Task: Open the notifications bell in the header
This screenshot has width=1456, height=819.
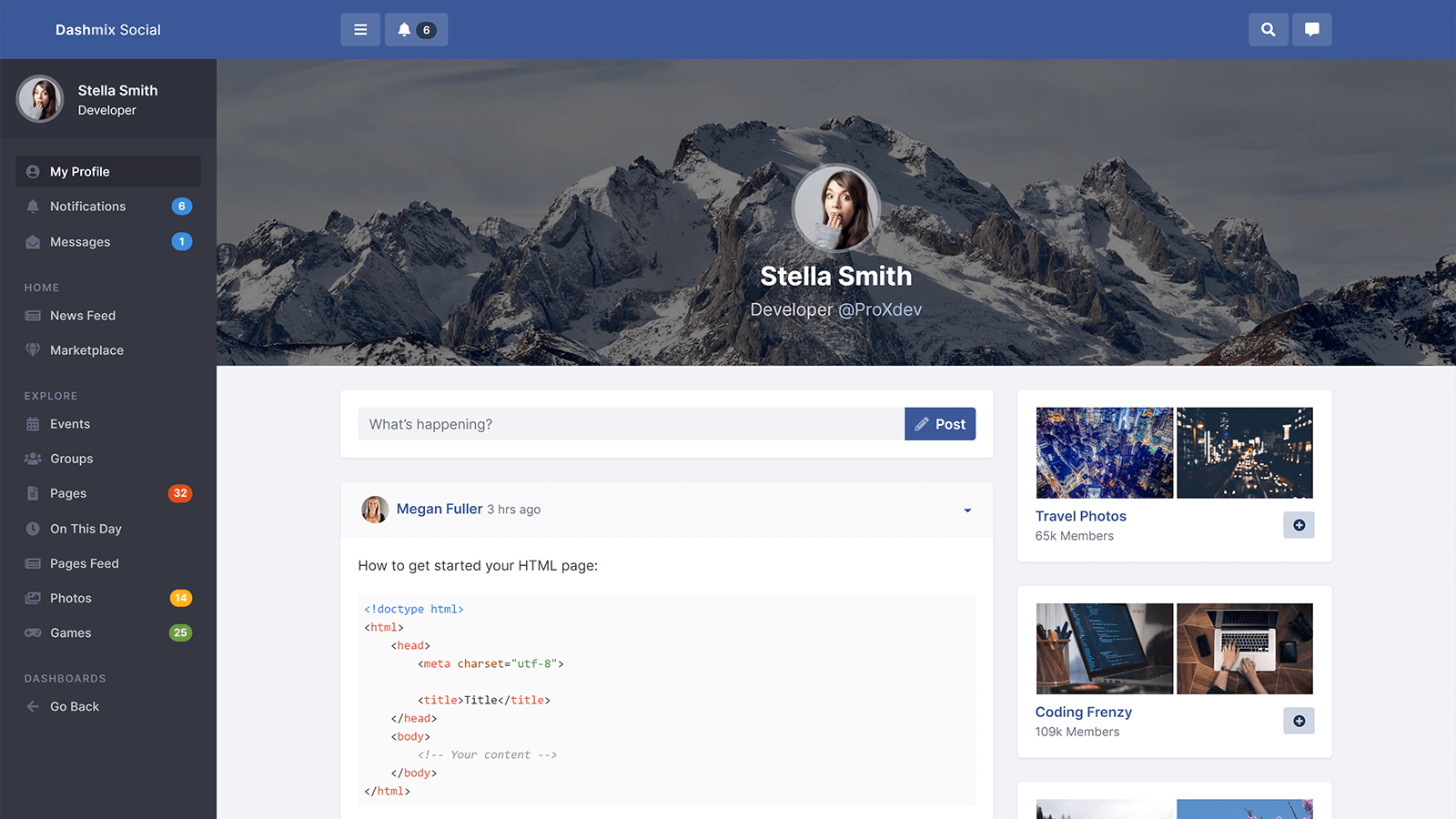Action: click(x=416, y=30)
